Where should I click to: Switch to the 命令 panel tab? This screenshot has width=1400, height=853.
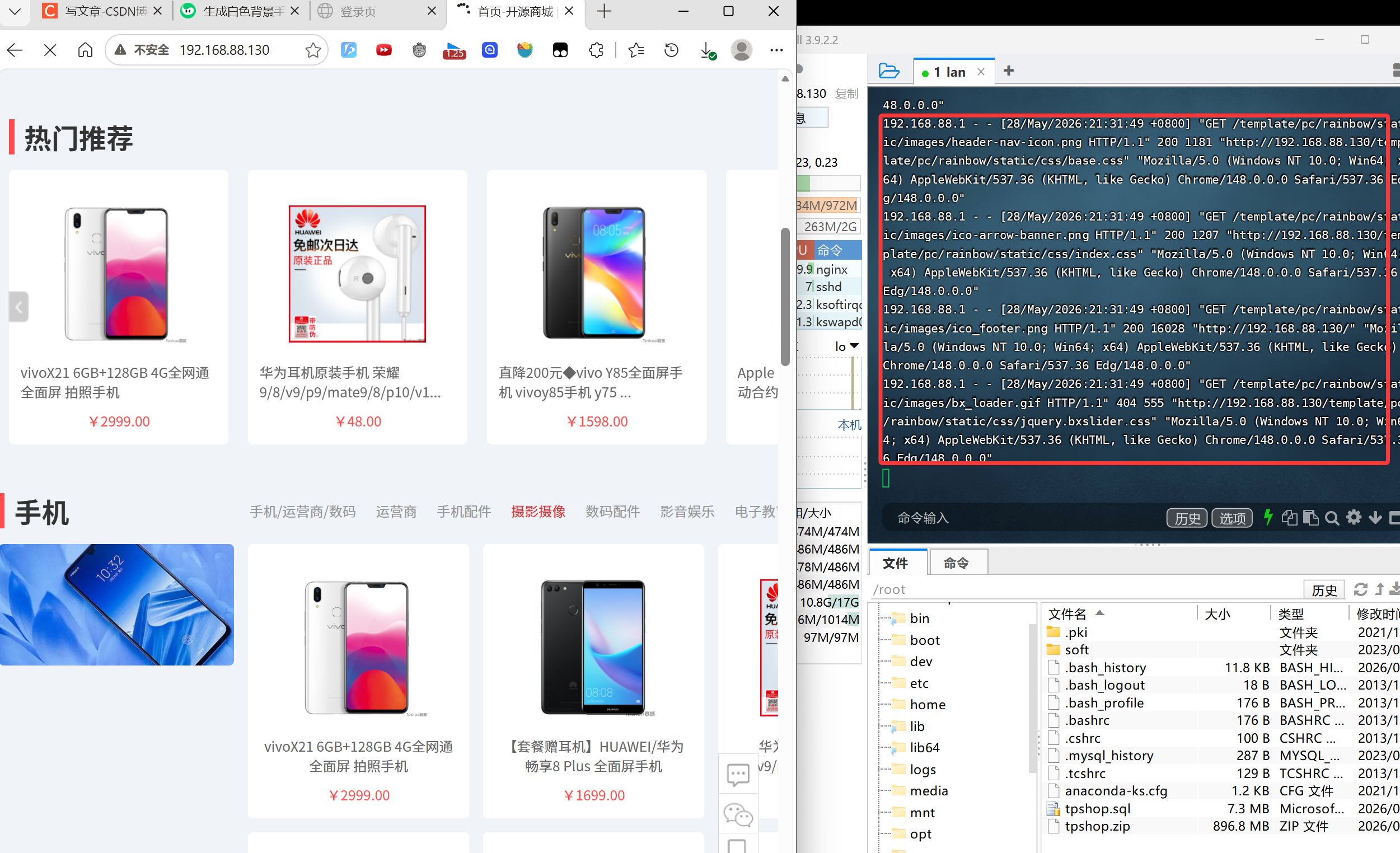click(956, 563)
